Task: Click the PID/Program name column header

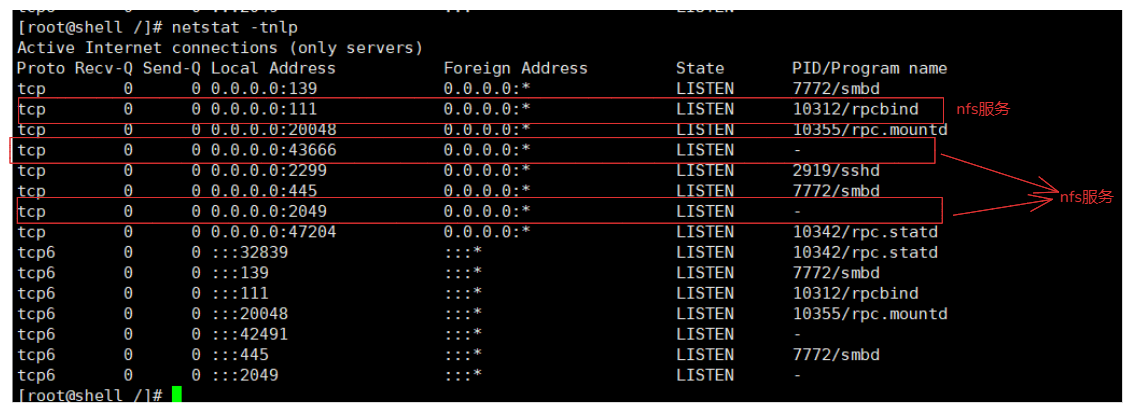Action: click(x=869, y=69)
